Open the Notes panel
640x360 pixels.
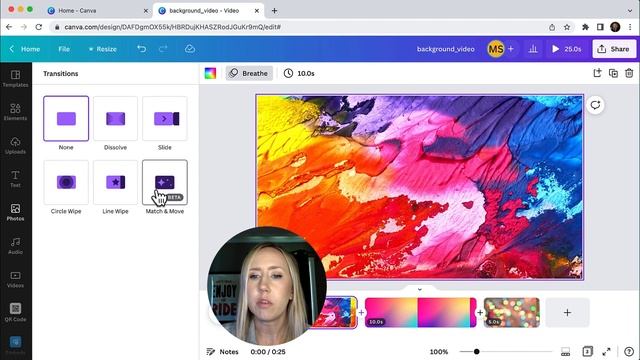click(x=223, y=351)
